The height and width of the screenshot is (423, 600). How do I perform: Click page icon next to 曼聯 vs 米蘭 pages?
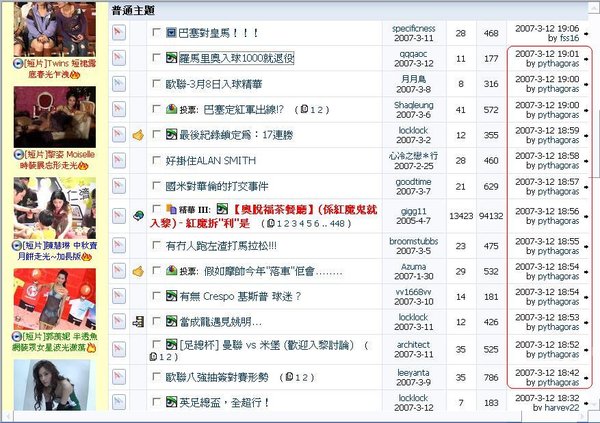[x=152, y=356]
